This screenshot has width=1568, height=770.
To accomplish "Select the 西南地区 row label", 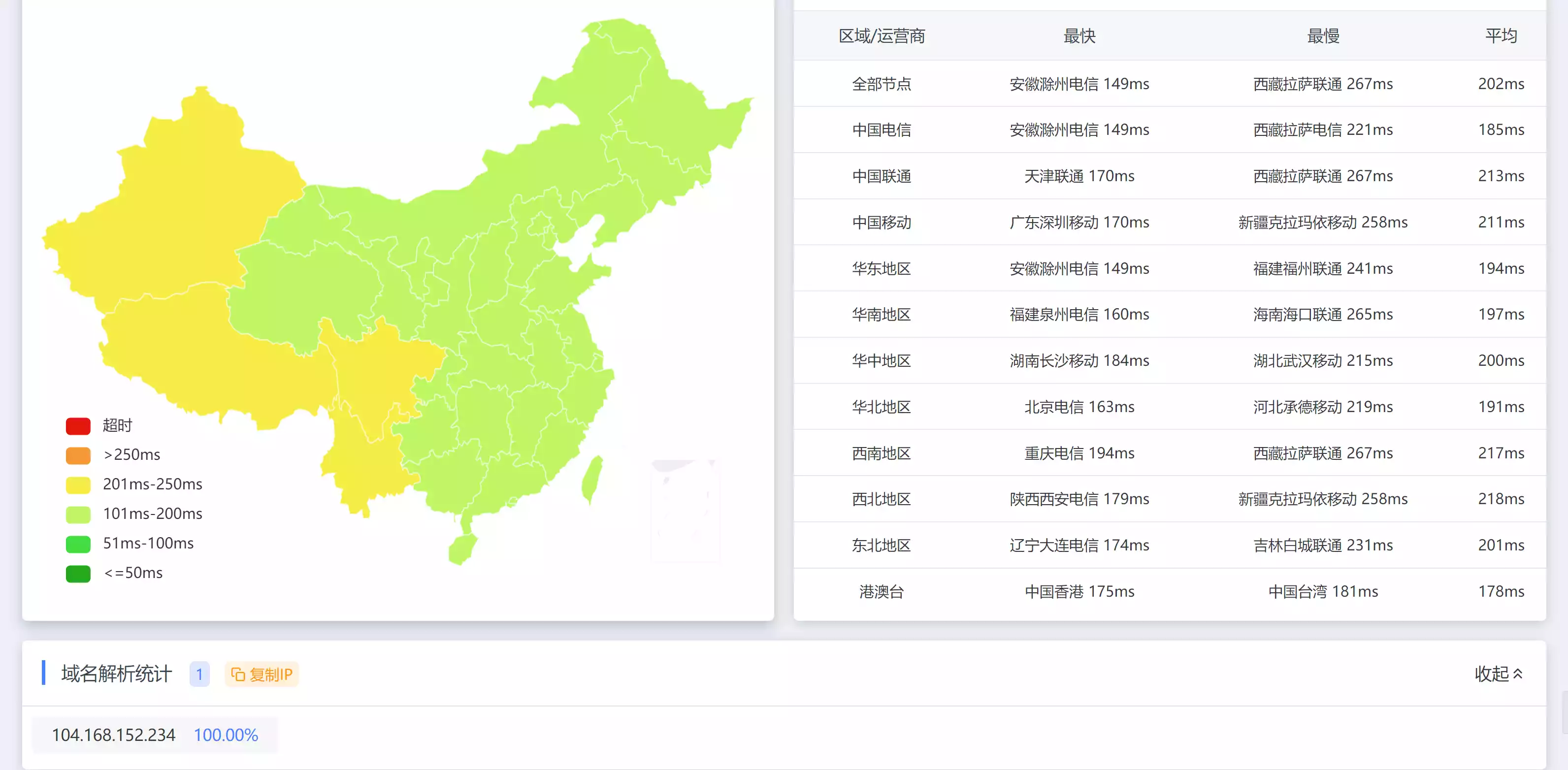I will click(882, 453).
